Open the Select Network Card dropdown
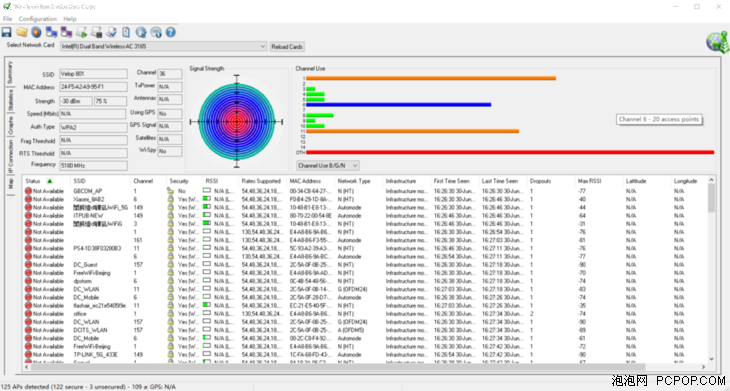The height and width of the screenshot is (391, 730). pyautogui.click(x=163, y=47)
